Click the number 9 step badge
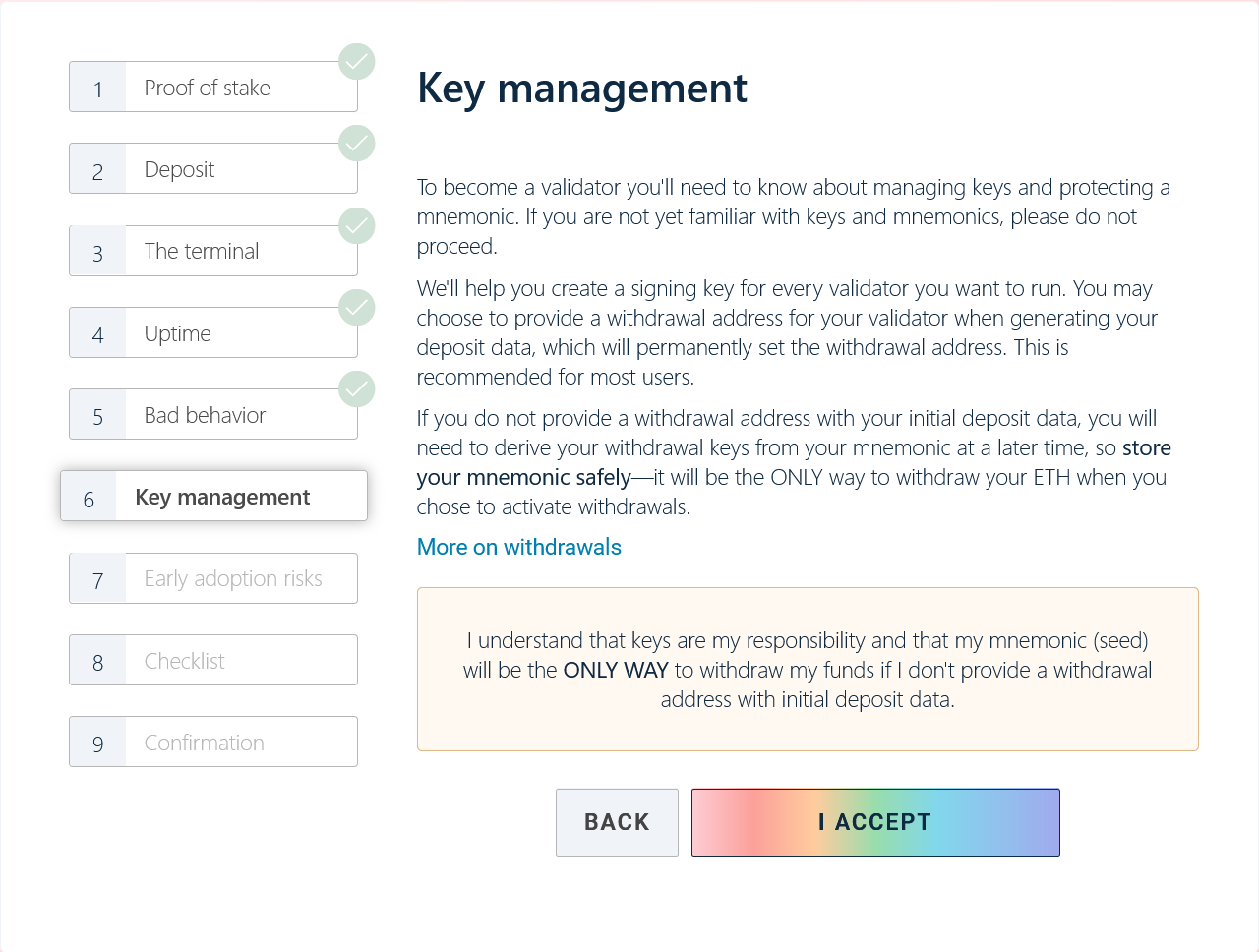 tap(98, 744)
